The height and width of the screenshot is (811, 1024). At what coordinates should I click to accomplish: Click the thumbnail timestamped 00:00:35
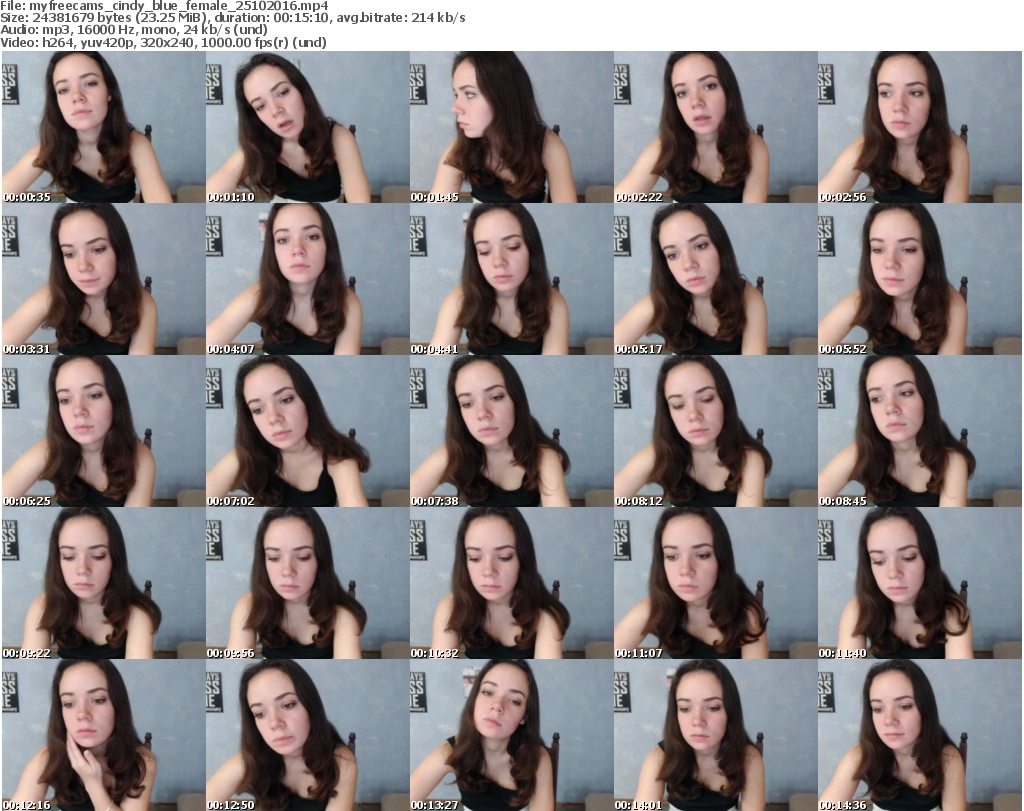point(104,127)
